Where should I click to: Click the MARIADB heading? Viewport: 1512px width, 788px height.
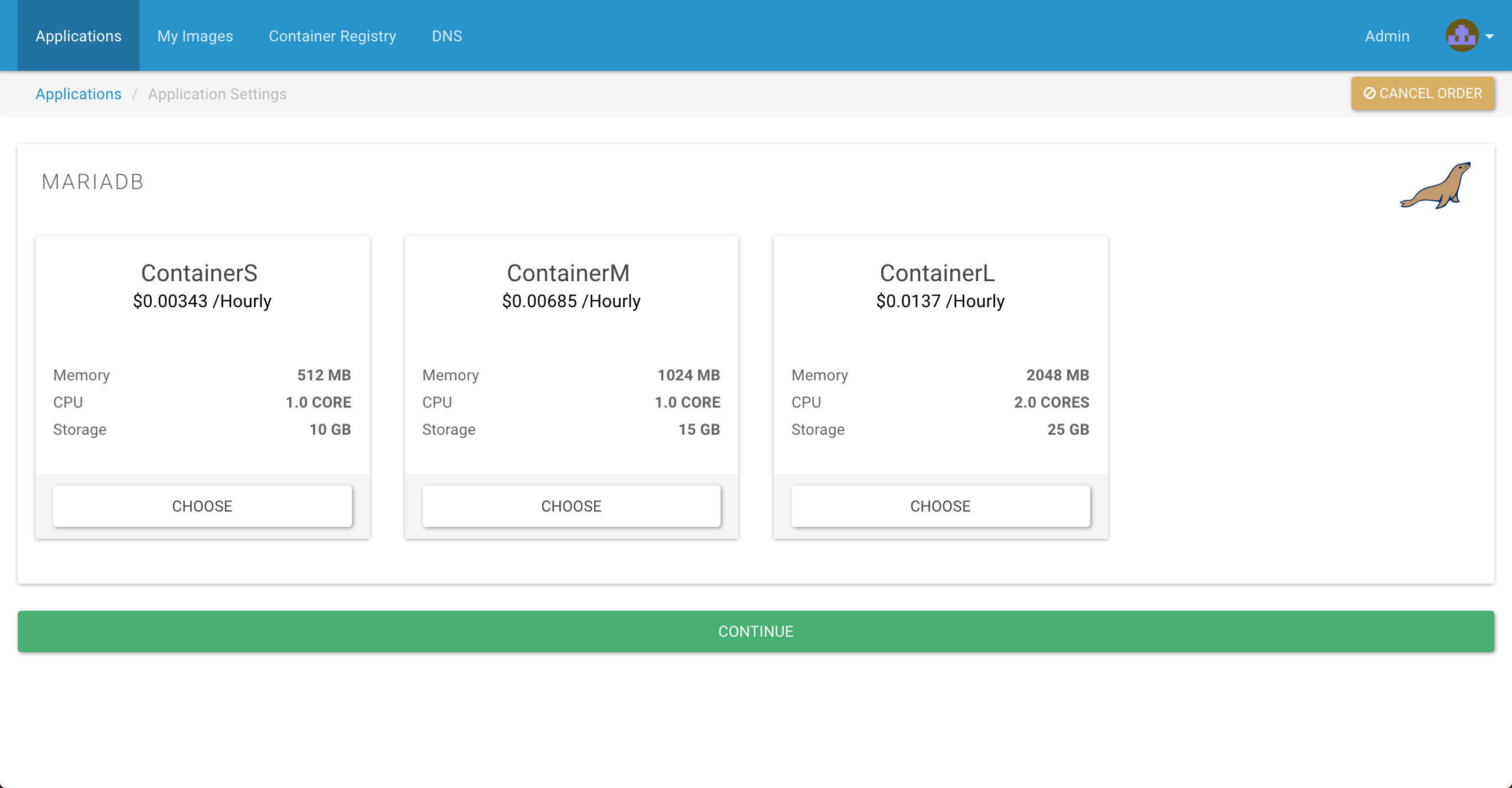[93, 182]
